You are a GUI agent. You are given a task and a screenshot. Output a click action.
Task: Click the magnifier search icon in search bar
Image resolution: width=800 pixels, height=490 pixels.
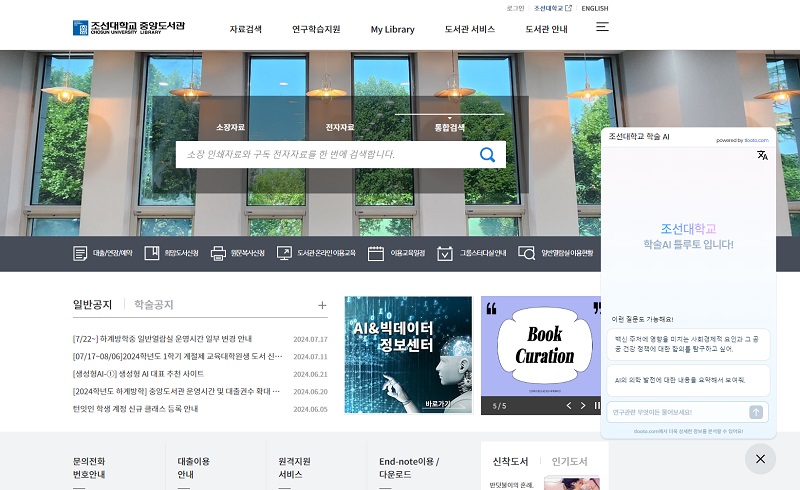[x=487, y=154]
